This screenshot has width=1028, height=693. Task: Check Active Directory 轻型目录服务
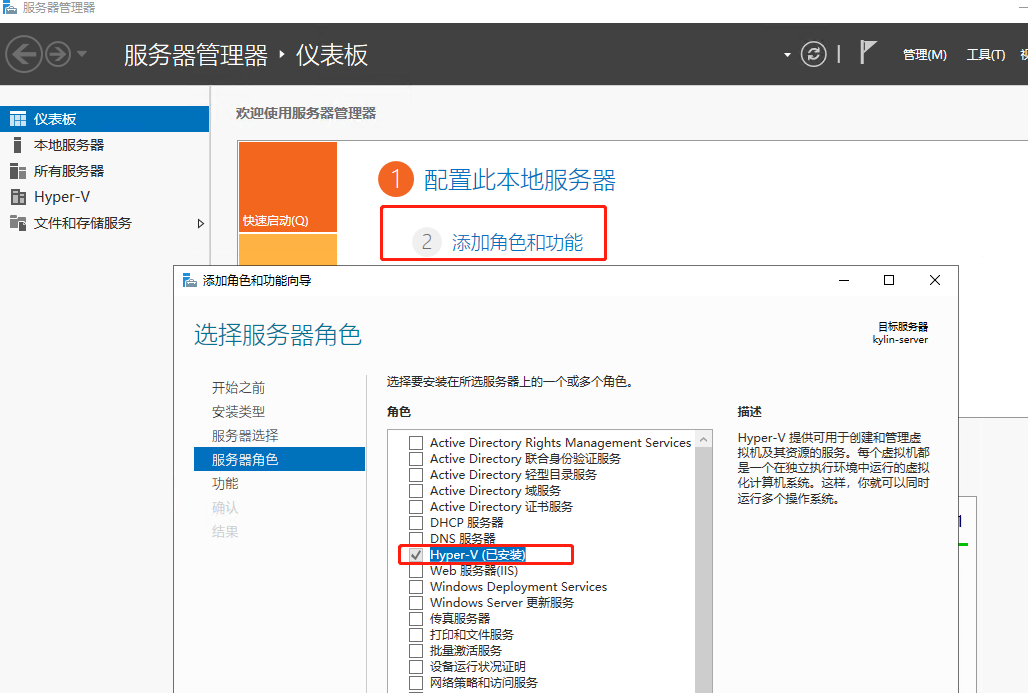pyautogui.click(x=416, y=475)
